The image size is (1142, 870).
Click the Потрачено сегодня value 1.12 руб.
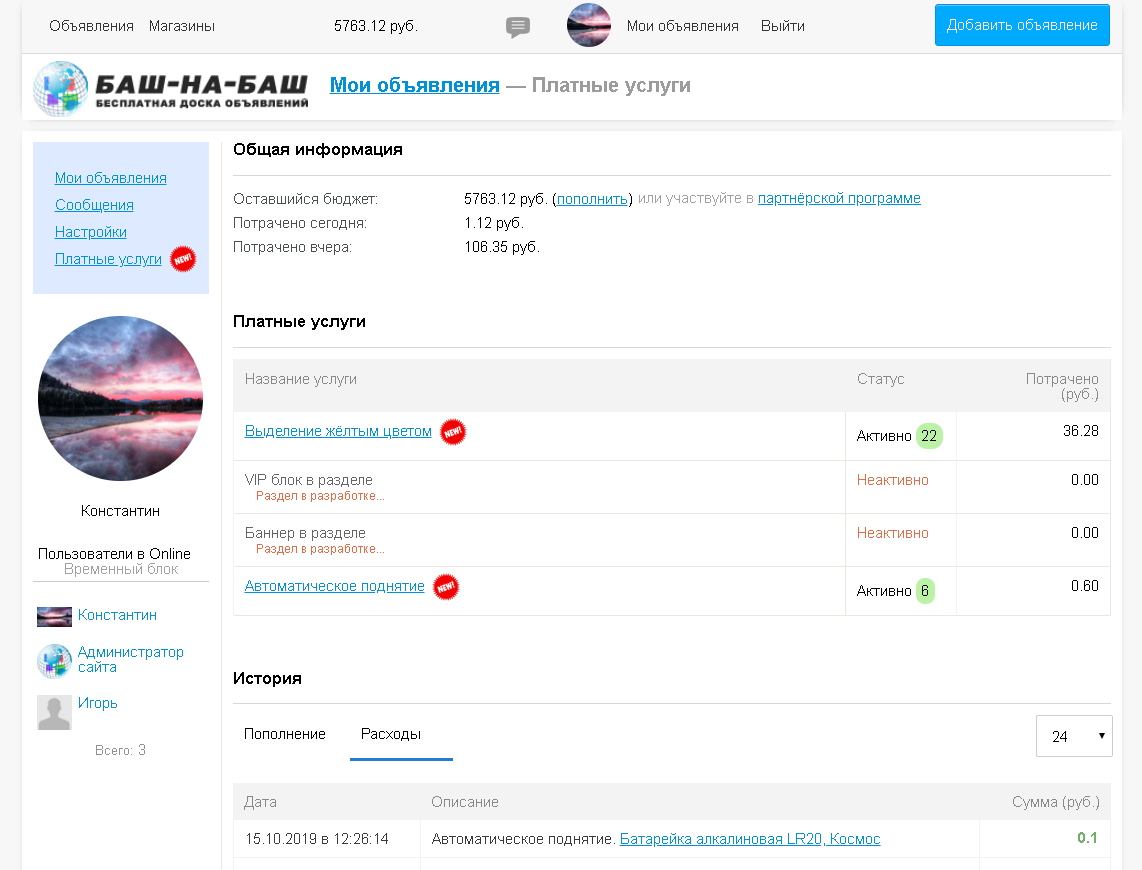(494, 223)
